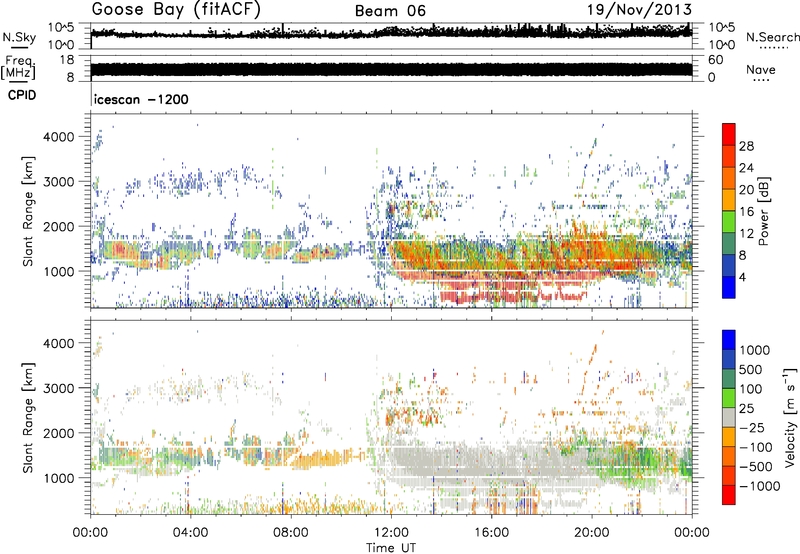Click the date '19/Nov/2013'
The image size is (800, 554).
tap(639, 9)
